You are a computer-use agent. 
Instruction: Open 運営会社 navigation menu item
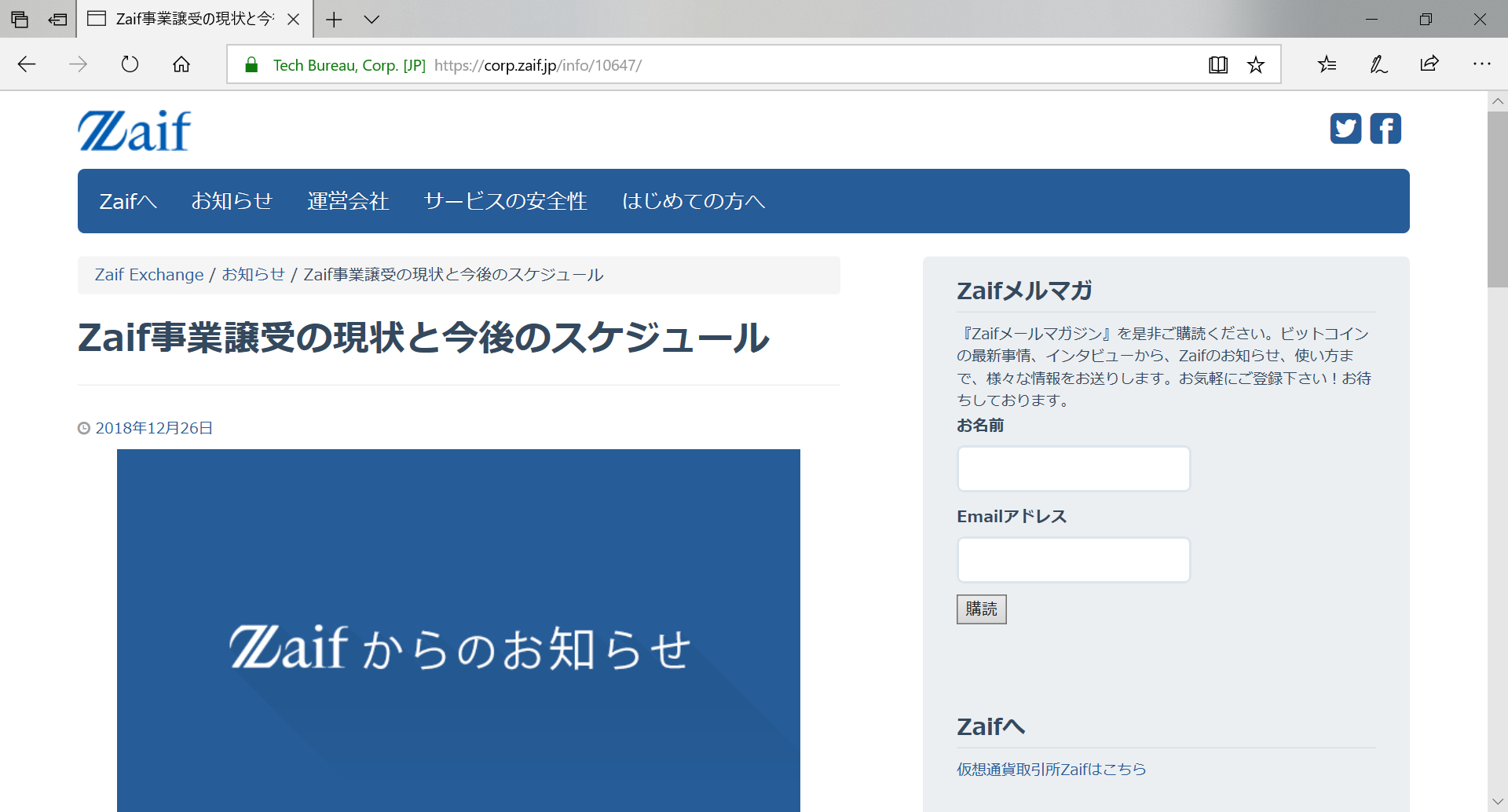pos(348,201)
